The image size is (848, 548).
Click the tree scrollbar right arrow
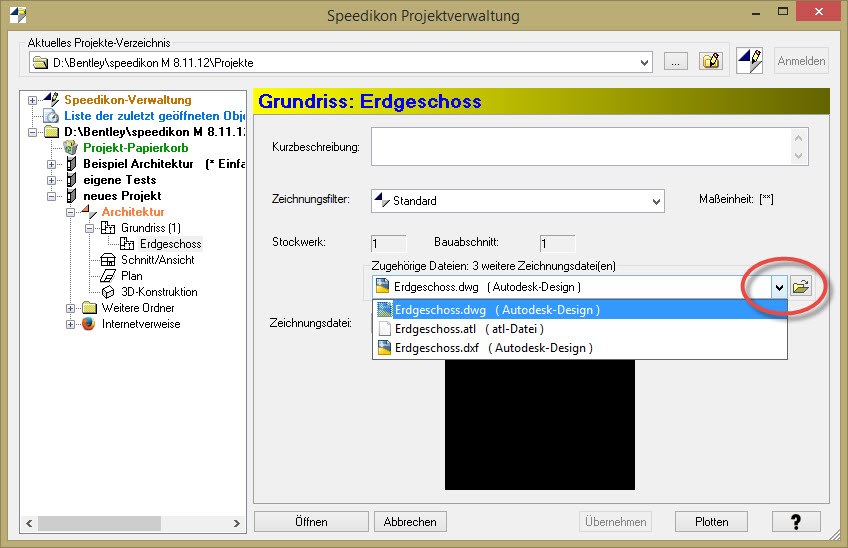(236, 523)
